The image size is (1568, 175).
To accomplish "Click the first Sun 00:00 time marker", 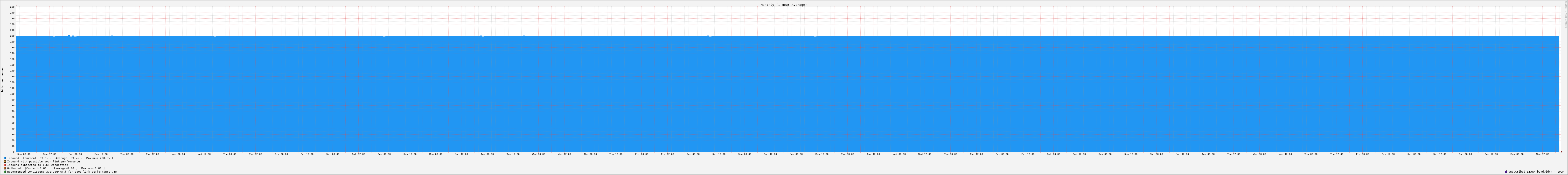I will (24, 154).
